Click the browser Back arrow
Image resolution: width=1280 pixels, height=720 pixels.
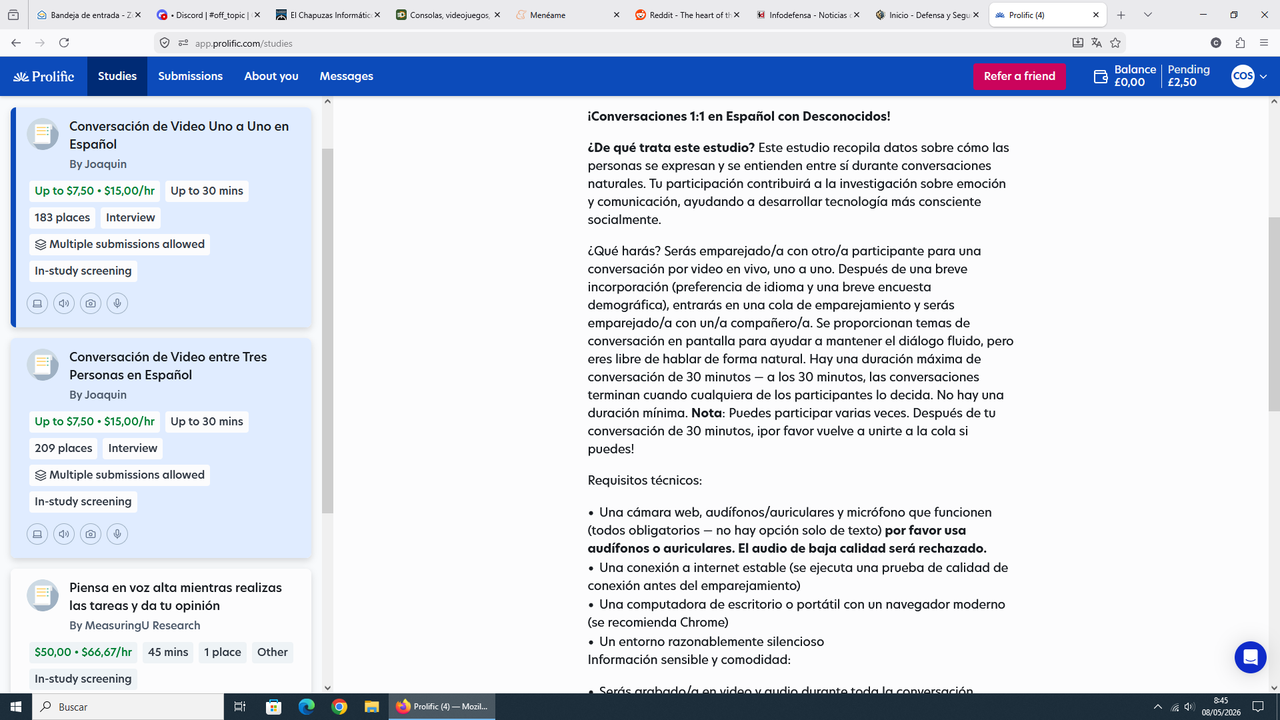(x=16, y=43)
